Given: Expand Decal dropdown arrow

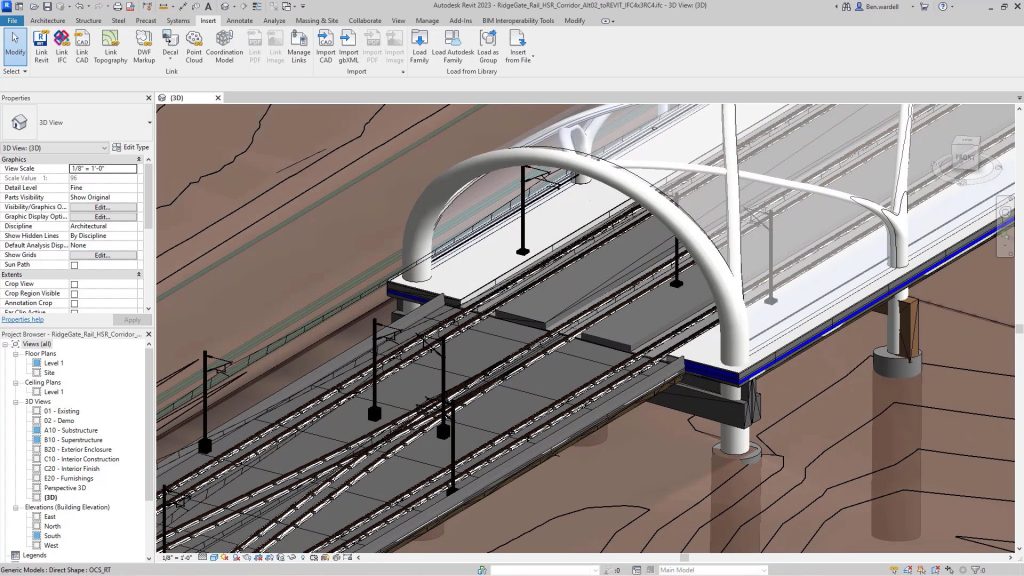Looking at the screenshot, I should click(x=170, y=59).
